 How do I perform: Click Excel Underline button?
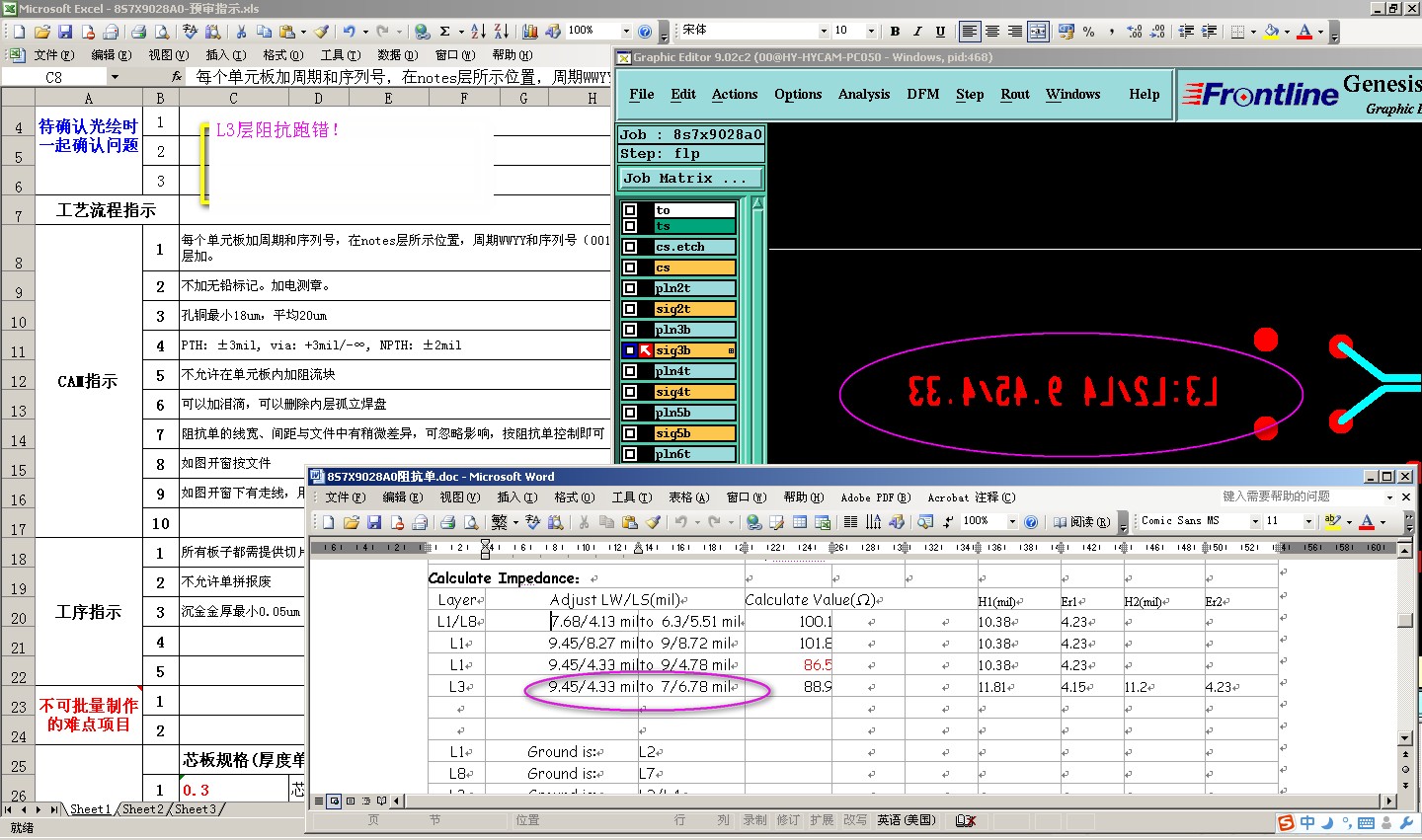940,32
